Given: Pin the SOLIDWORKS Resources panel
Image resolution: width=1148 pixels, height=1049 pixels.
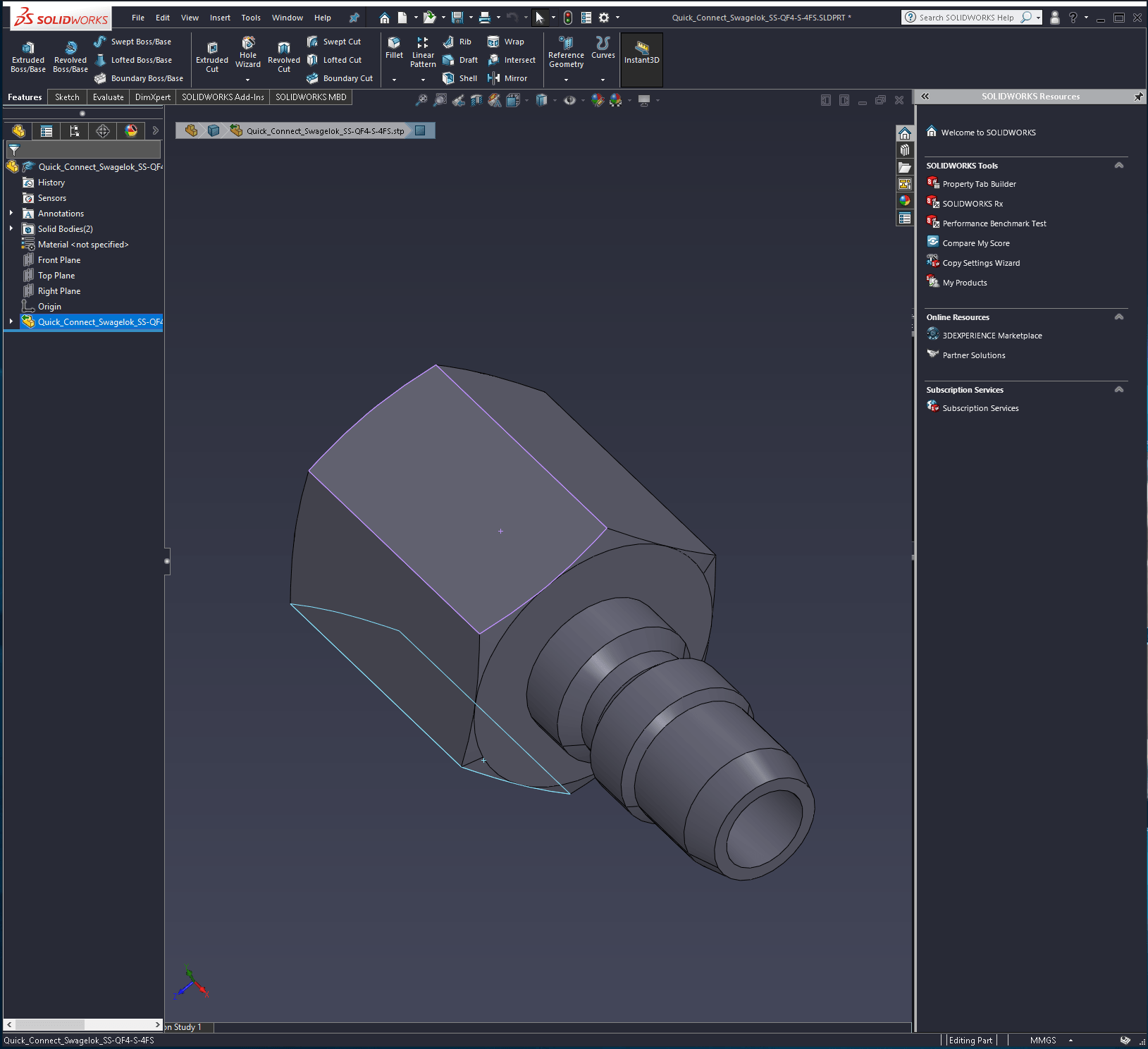Looking at the screenshot, I should (x=1137, y=97).
